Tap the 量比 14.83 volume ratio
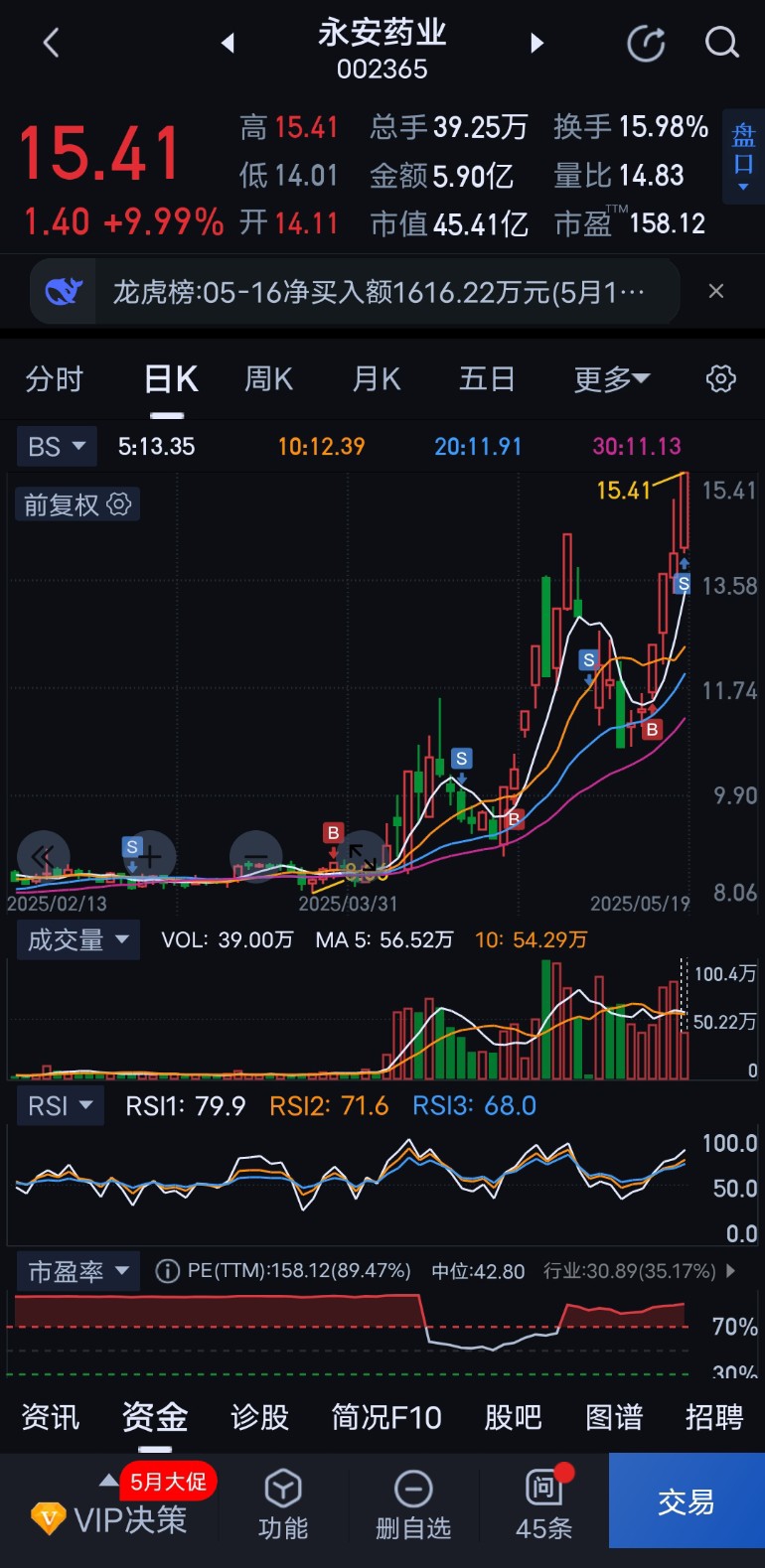Viewport: 765px width, 1568px height. click(x=619, y=176)
